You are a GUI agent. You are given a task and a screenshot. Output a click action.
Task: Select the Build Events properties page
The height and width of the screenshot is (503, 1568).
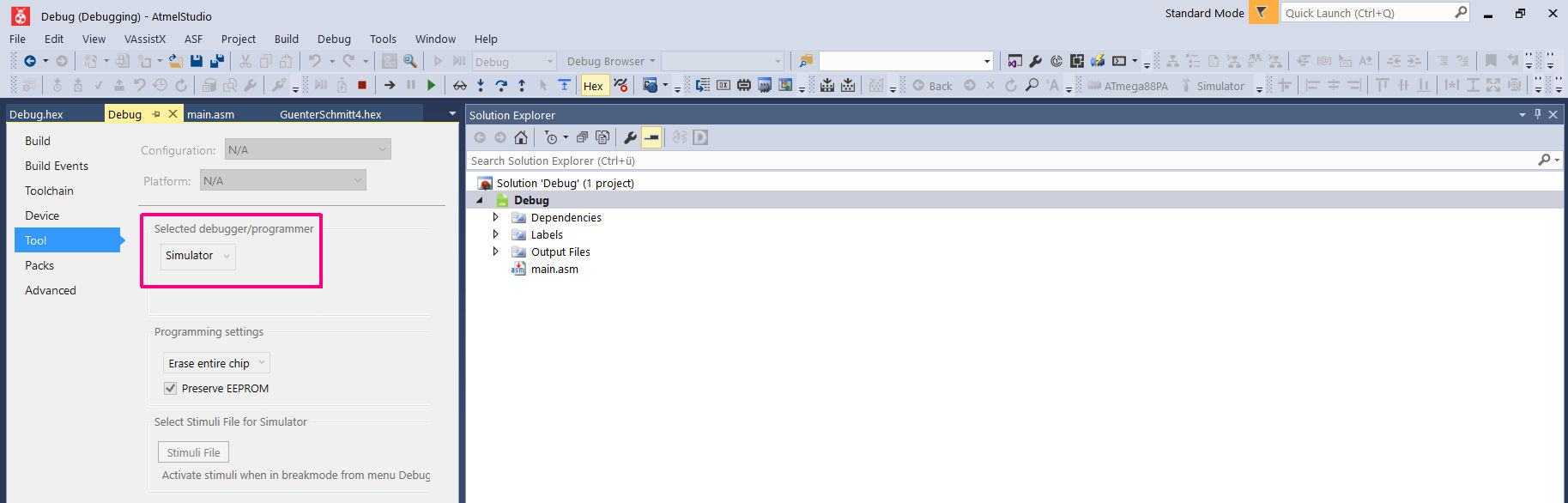click(x=57, y=166)
